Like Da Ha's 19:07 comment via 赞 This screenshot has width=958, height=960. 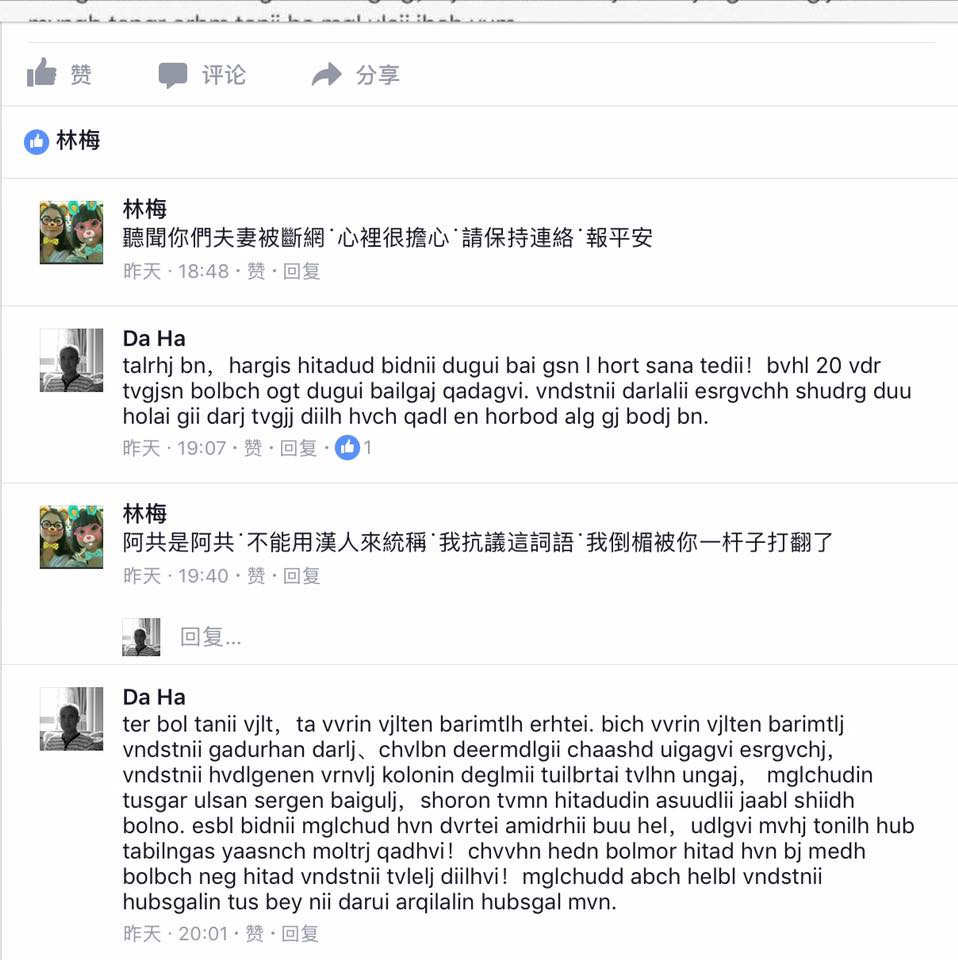(x=253, y=448)
